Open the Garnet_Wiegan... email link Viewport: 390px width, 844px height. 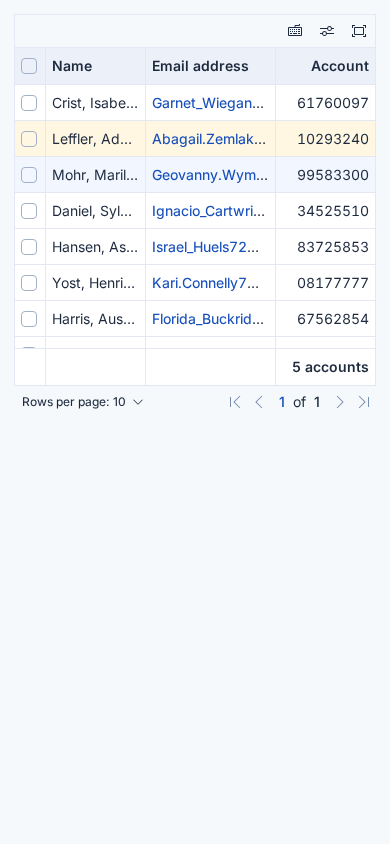point(209,103)
